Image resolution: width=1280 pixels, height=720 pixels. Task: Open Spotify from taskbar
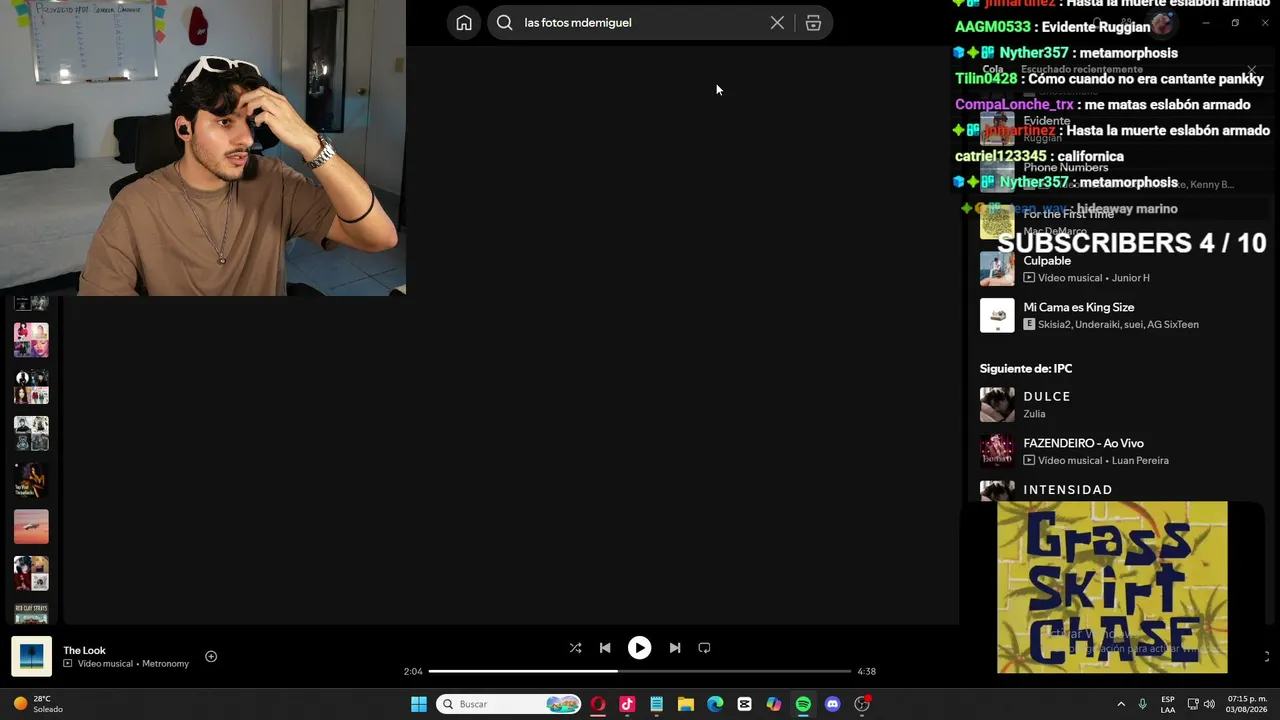[x=803, y=704]
